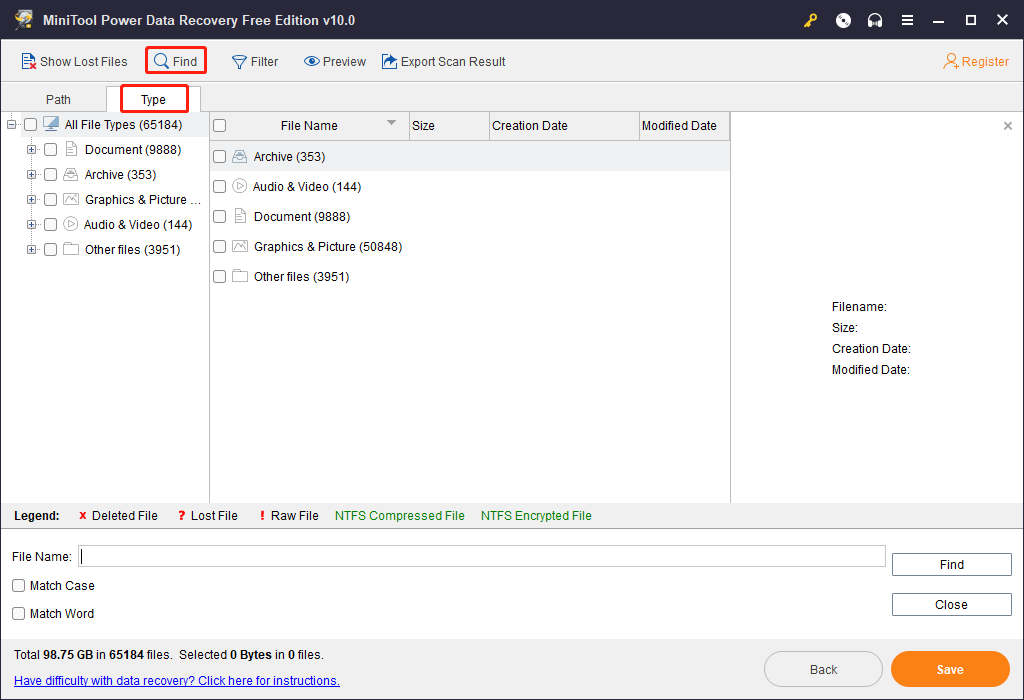Expand Other files (3951) tree node
The width and height of the screenshot is (1024, 700).
[31, 249]
